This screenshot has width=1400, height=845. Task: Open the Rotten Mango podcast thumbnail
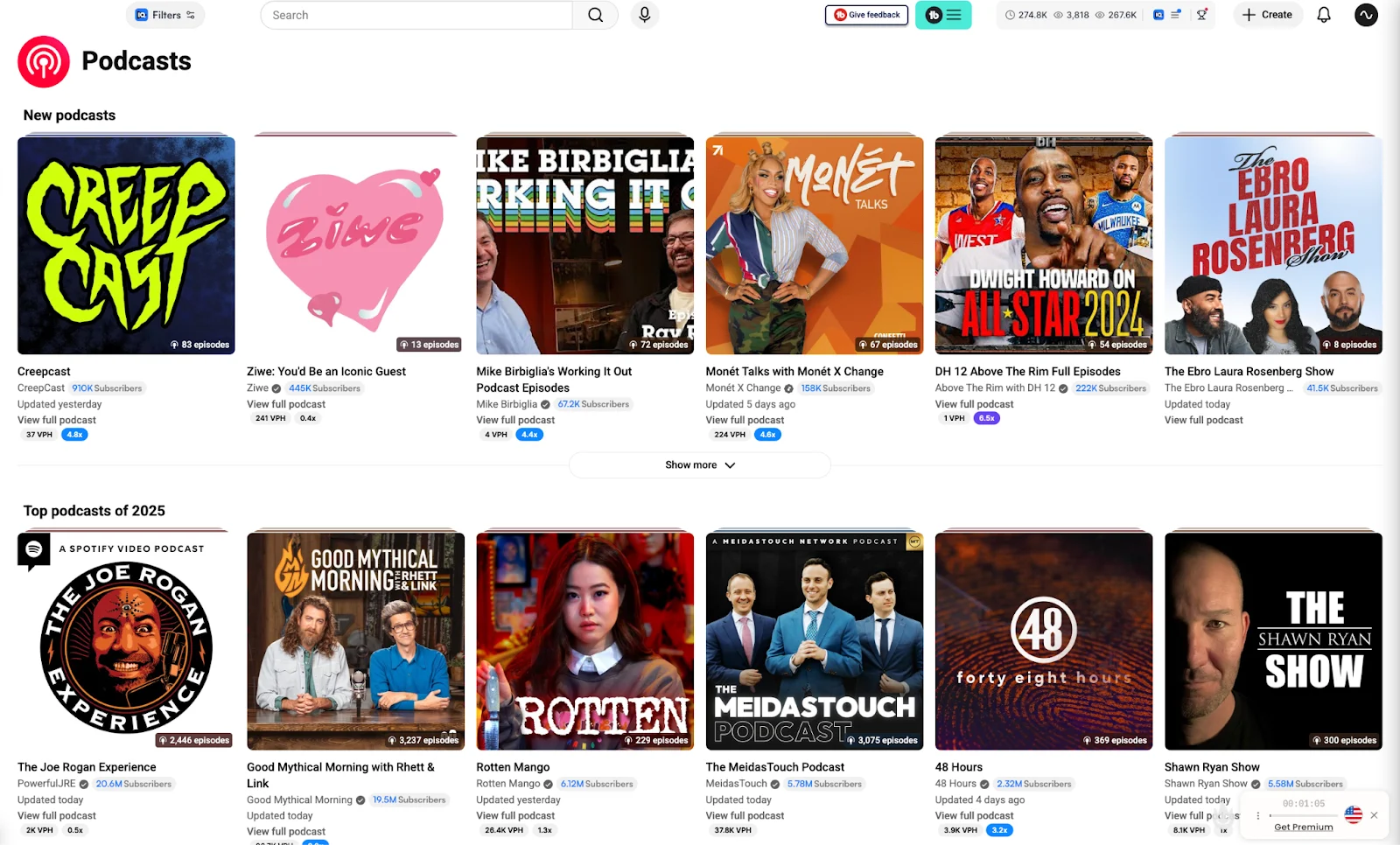583,640
